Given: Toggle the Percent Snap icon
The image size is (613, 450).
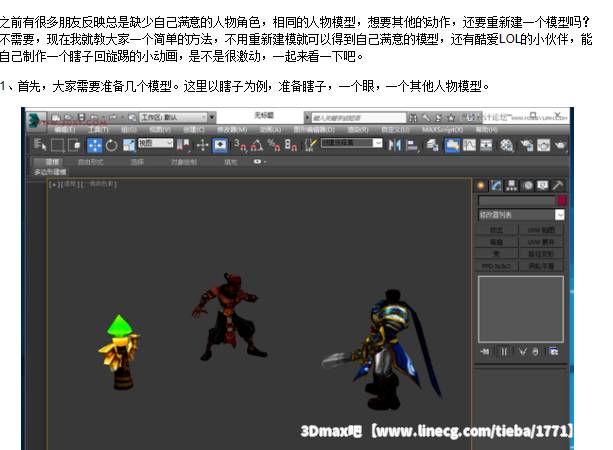Looking at the screenshot, I should click(274, 145).
